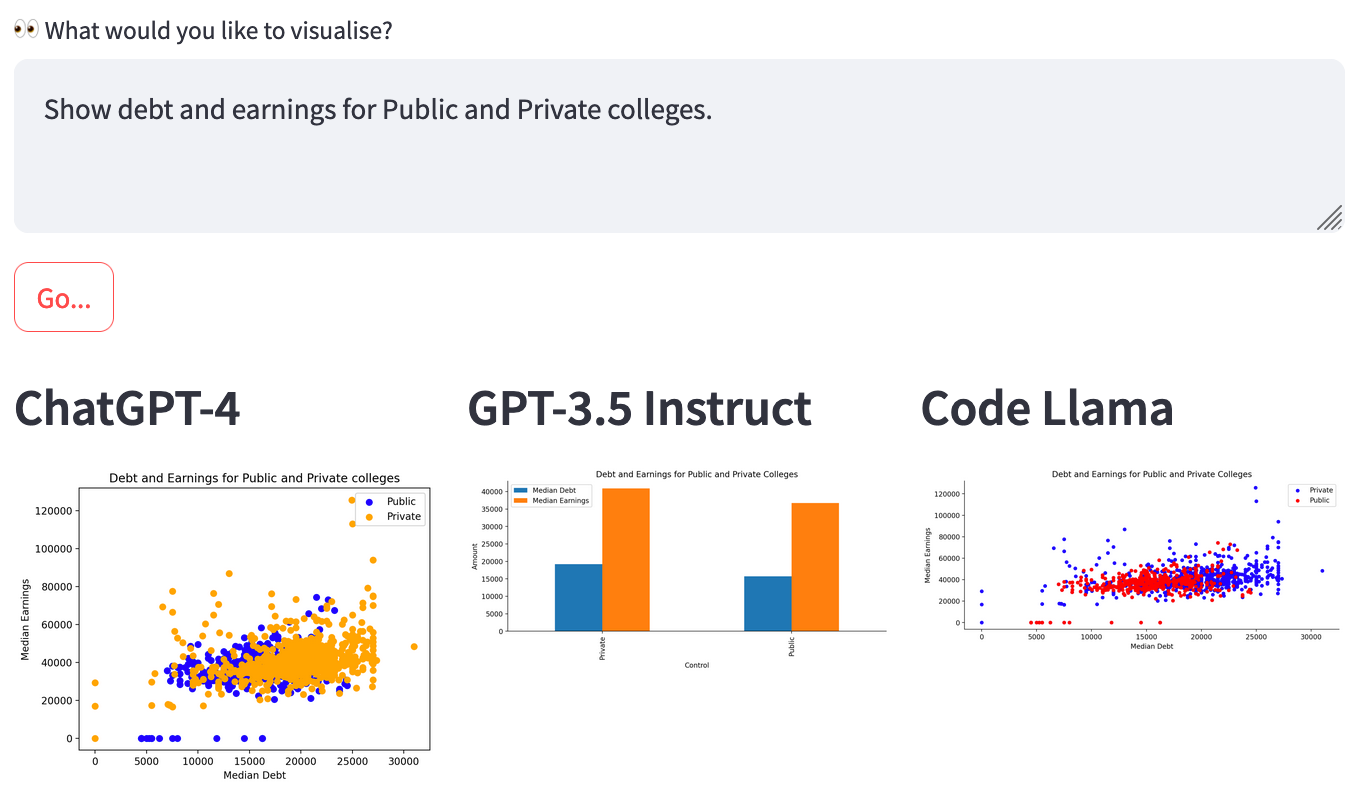Click the eyes emoji icon
This screenshot has height=798, width=1368.
click(x=26, y=30)
